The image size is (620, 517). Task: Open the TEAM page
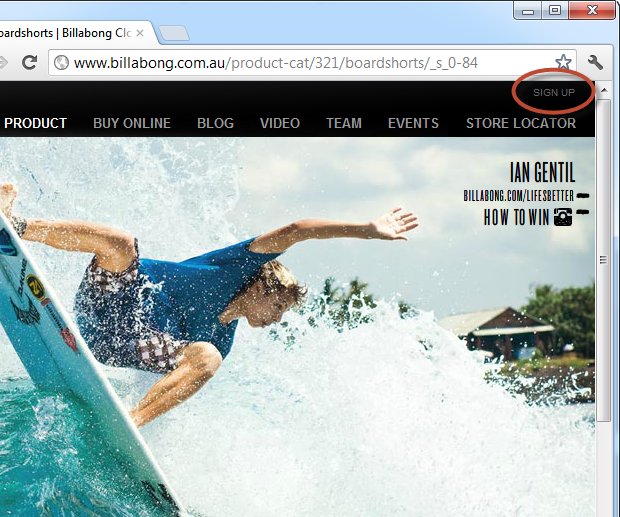344,123
